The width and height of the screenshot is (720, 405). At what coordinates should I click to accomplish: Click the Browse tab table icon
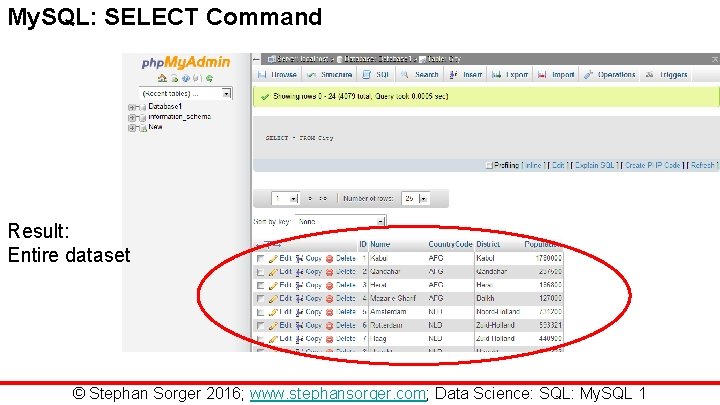tap(262, 74)
